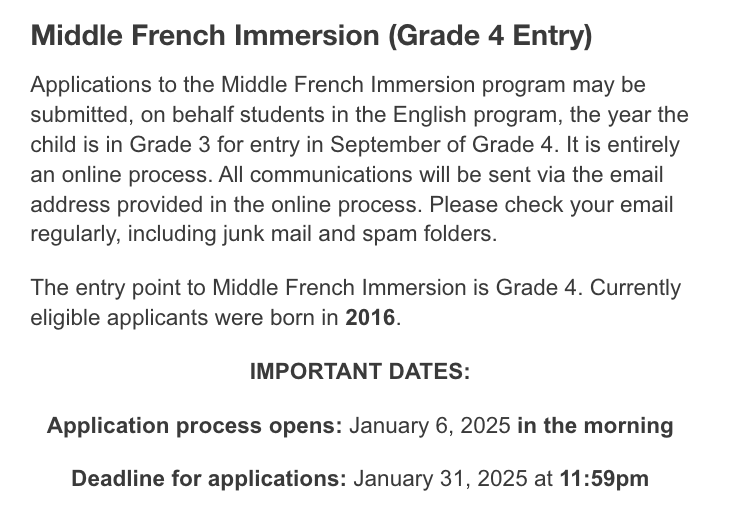
Task: Click the text September of Grade 4
Action: pos(444,144)
